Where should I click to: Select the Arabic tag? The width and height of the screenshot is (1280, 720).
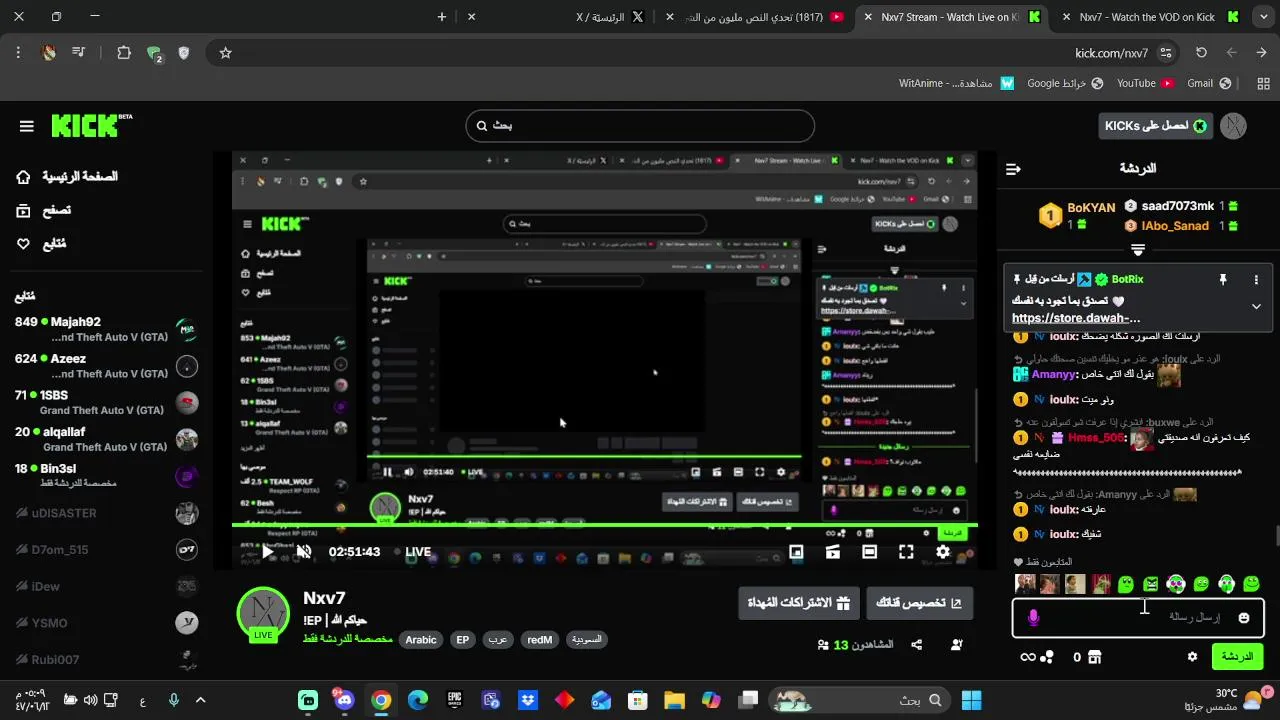(x=421, y=640)
